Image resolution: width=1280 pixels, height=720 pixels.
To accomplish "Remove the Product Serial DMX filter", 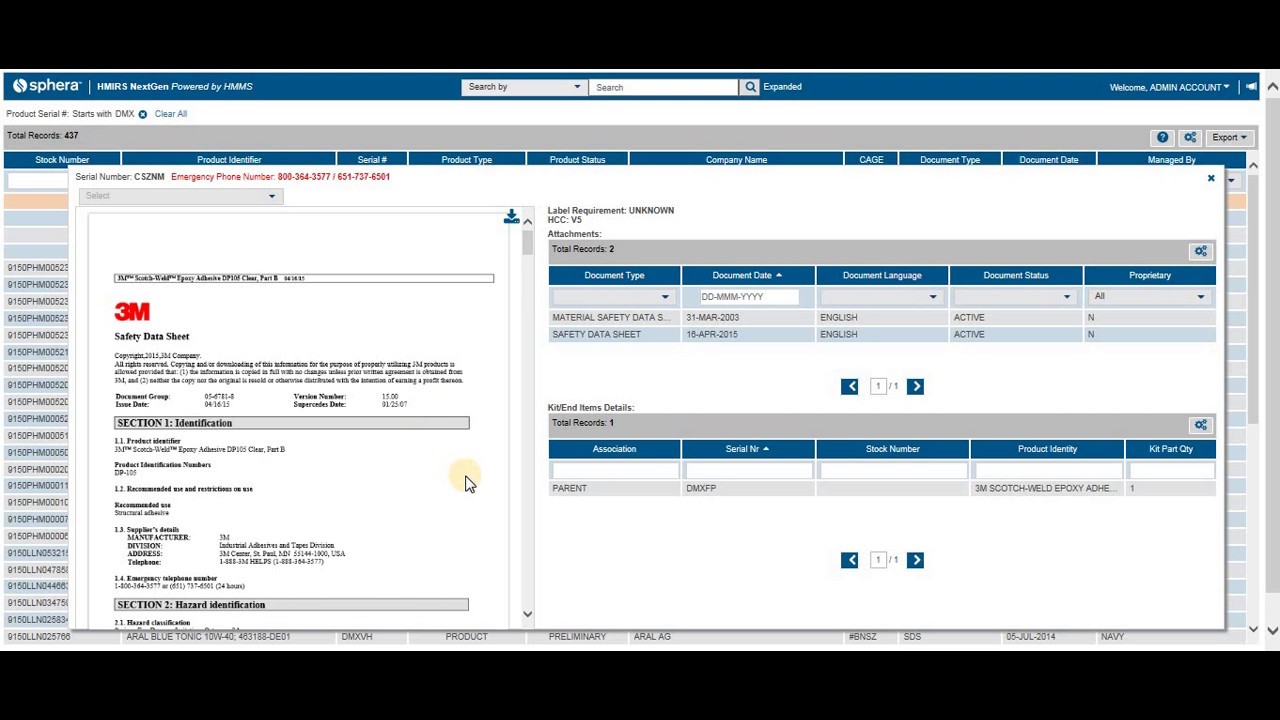I will 142,114.
